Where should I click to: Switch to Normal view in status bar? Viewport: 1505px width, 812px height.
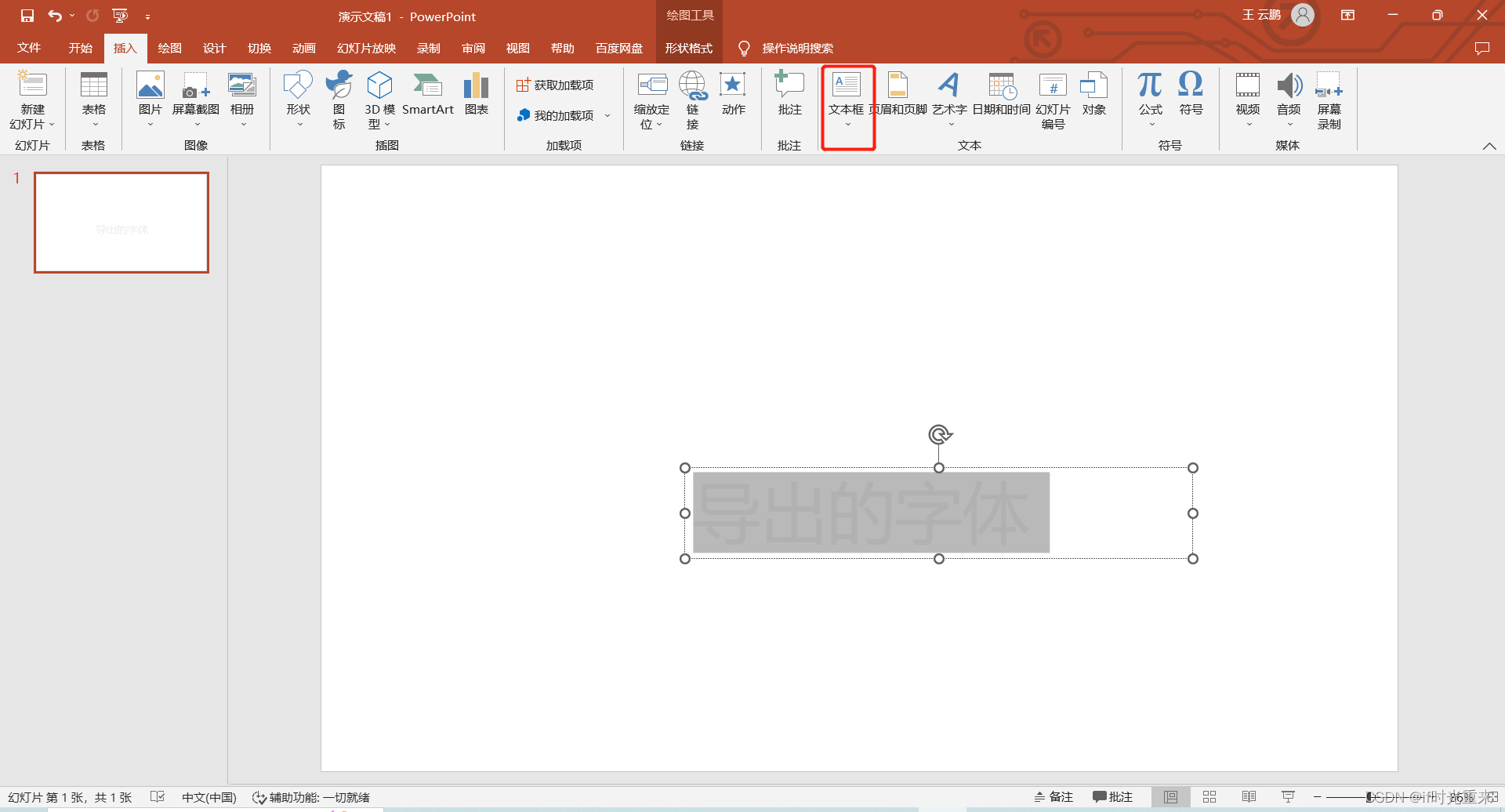click(1170, 797)
